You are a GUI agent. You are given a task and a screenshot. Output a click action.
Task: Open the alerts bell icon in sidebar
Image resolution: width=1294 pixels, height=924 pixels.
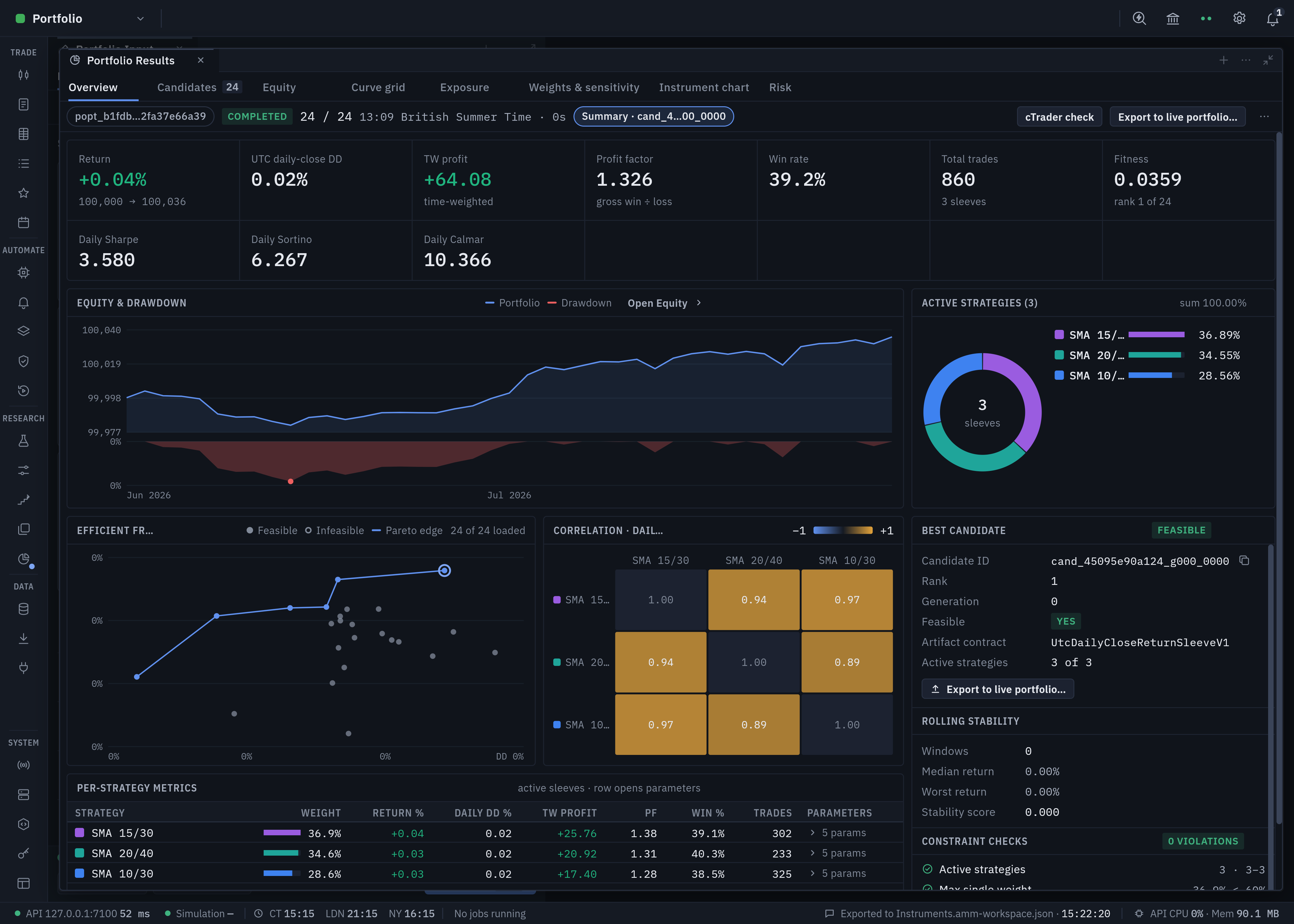coord(23,302)
